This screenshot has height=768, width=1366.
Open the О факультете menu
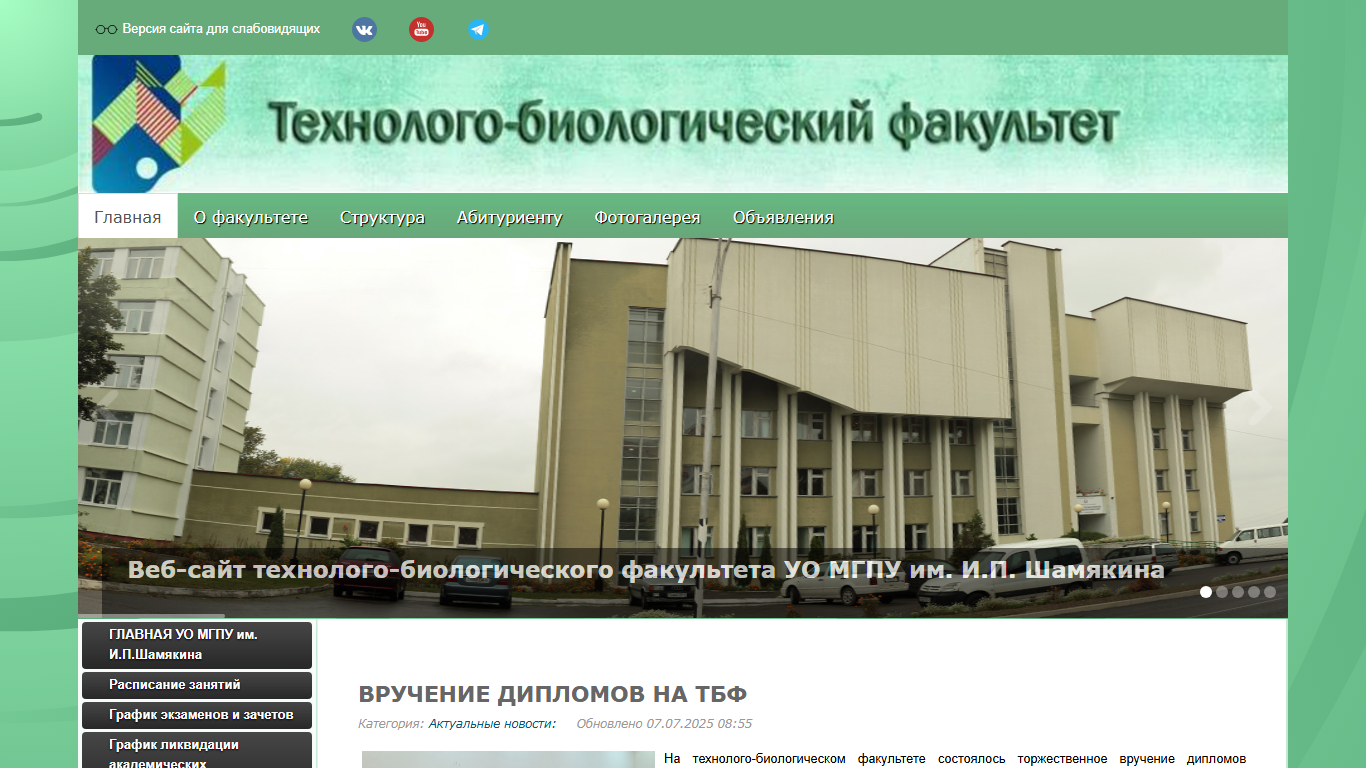click(251, 217)
